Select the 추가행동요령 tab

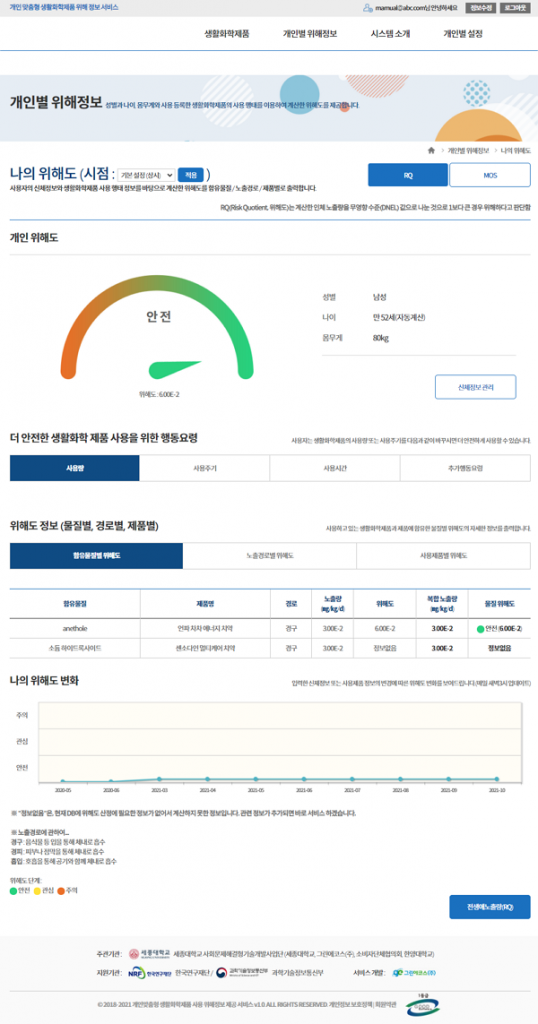[x=466, y=468]
